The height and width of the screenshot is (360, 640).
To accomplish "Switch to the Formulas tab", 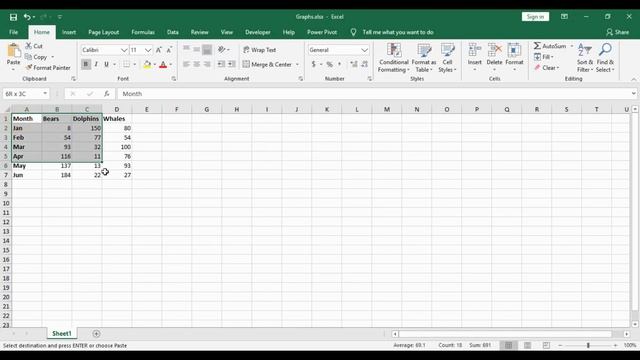I will pyautogui.click(x=143, y=32).
